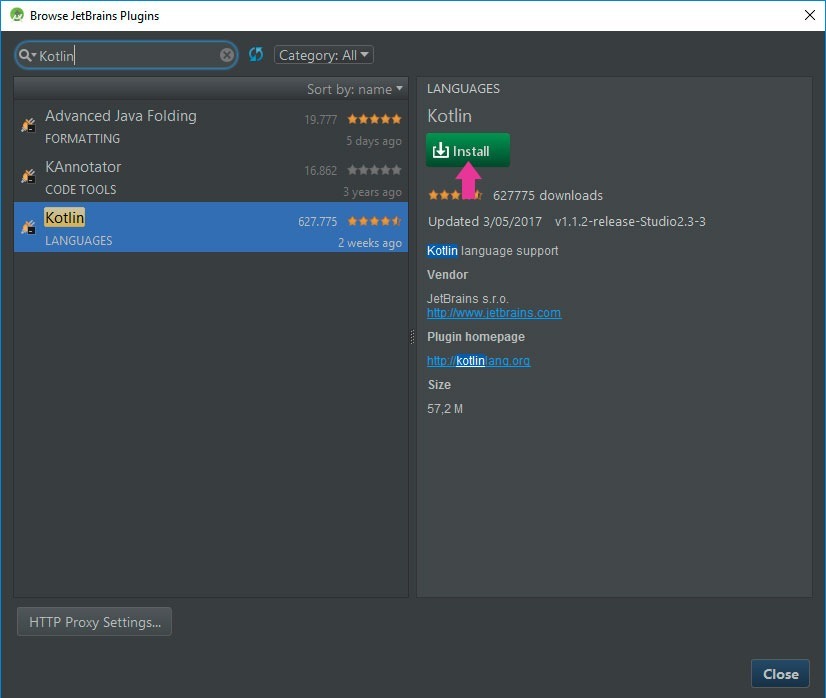Click the 16.862 download count

(x=320, y=171)
